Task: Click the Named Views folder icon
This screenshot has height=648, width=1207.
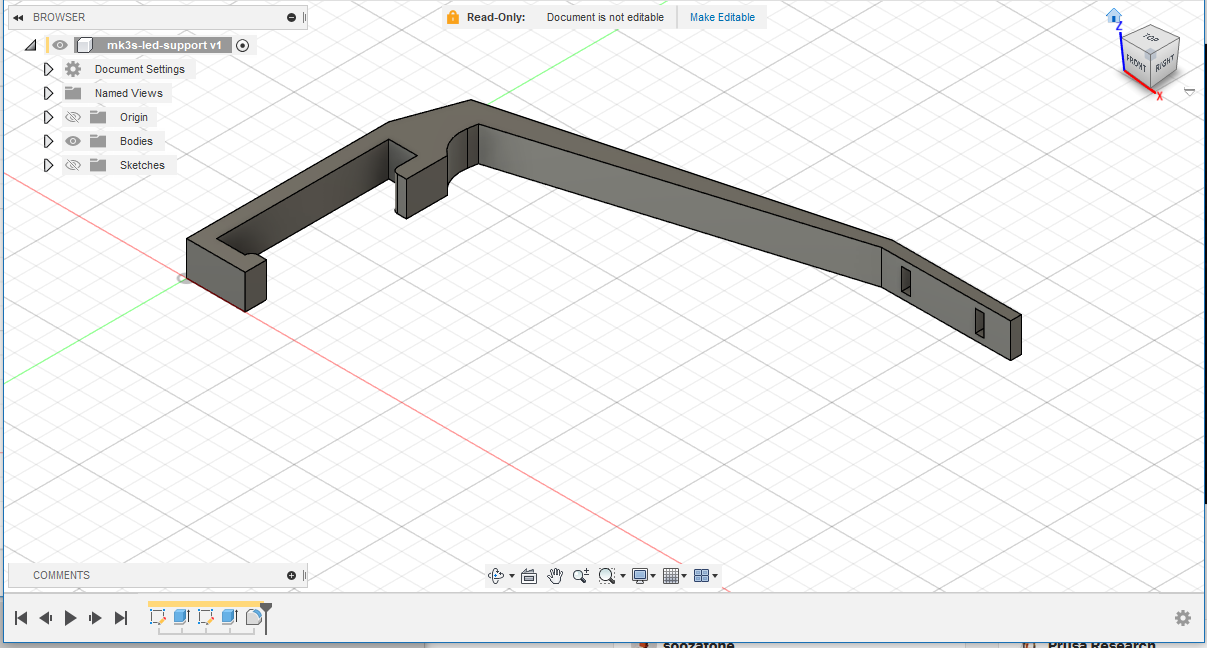Action: pos(73,93)
